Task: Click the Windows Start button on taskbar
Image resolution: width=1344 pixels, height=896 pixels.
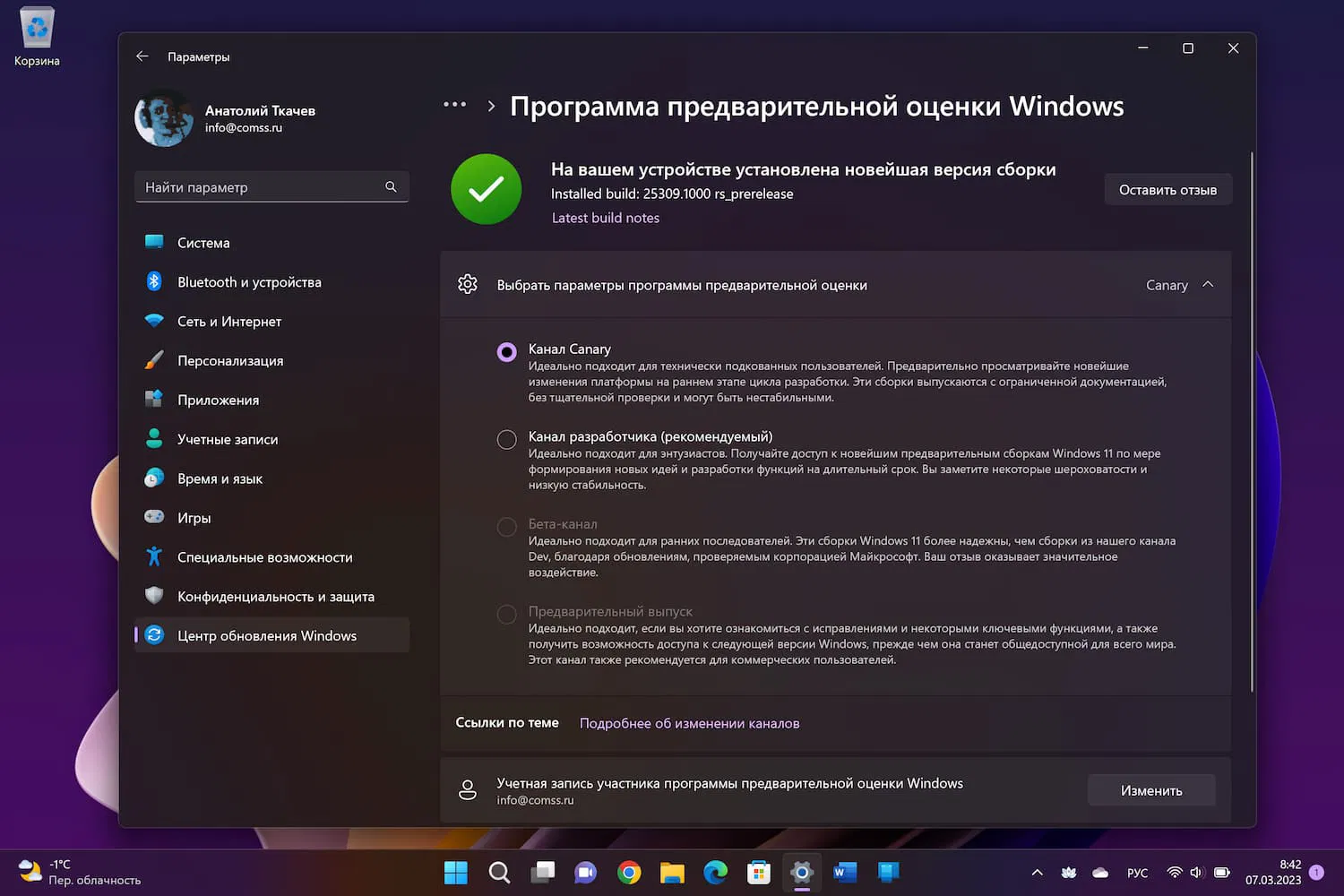Action: tap(456, 873)
